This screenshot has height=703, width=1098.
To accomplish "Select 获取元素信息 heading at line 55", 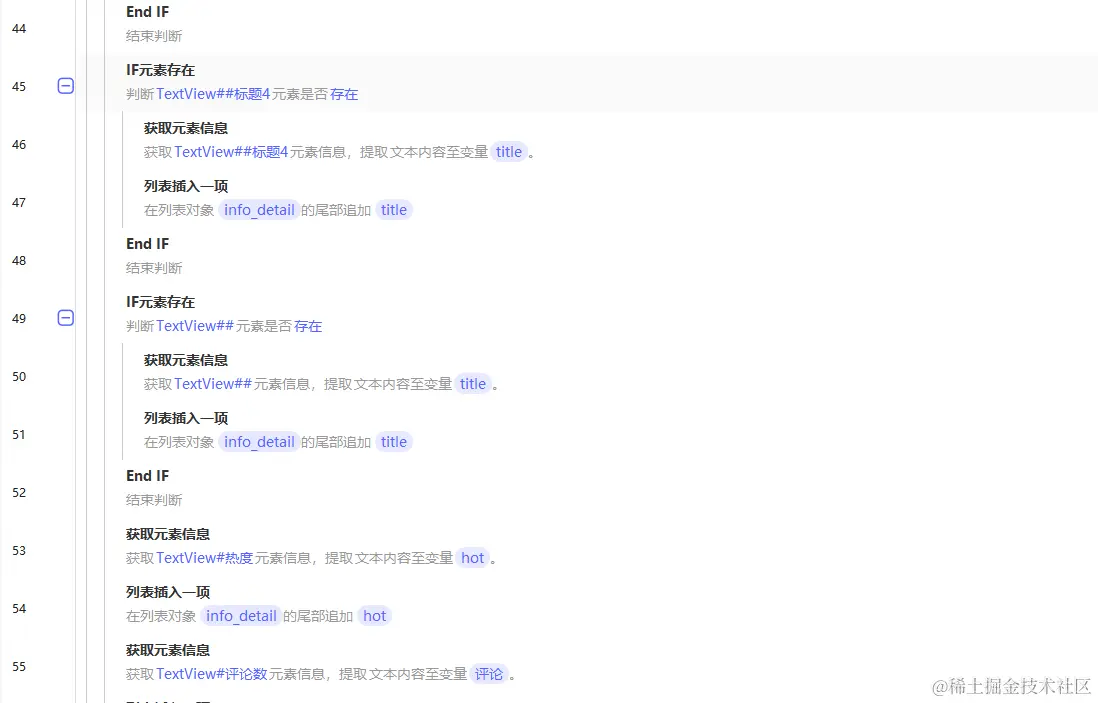I will (168, 650).
